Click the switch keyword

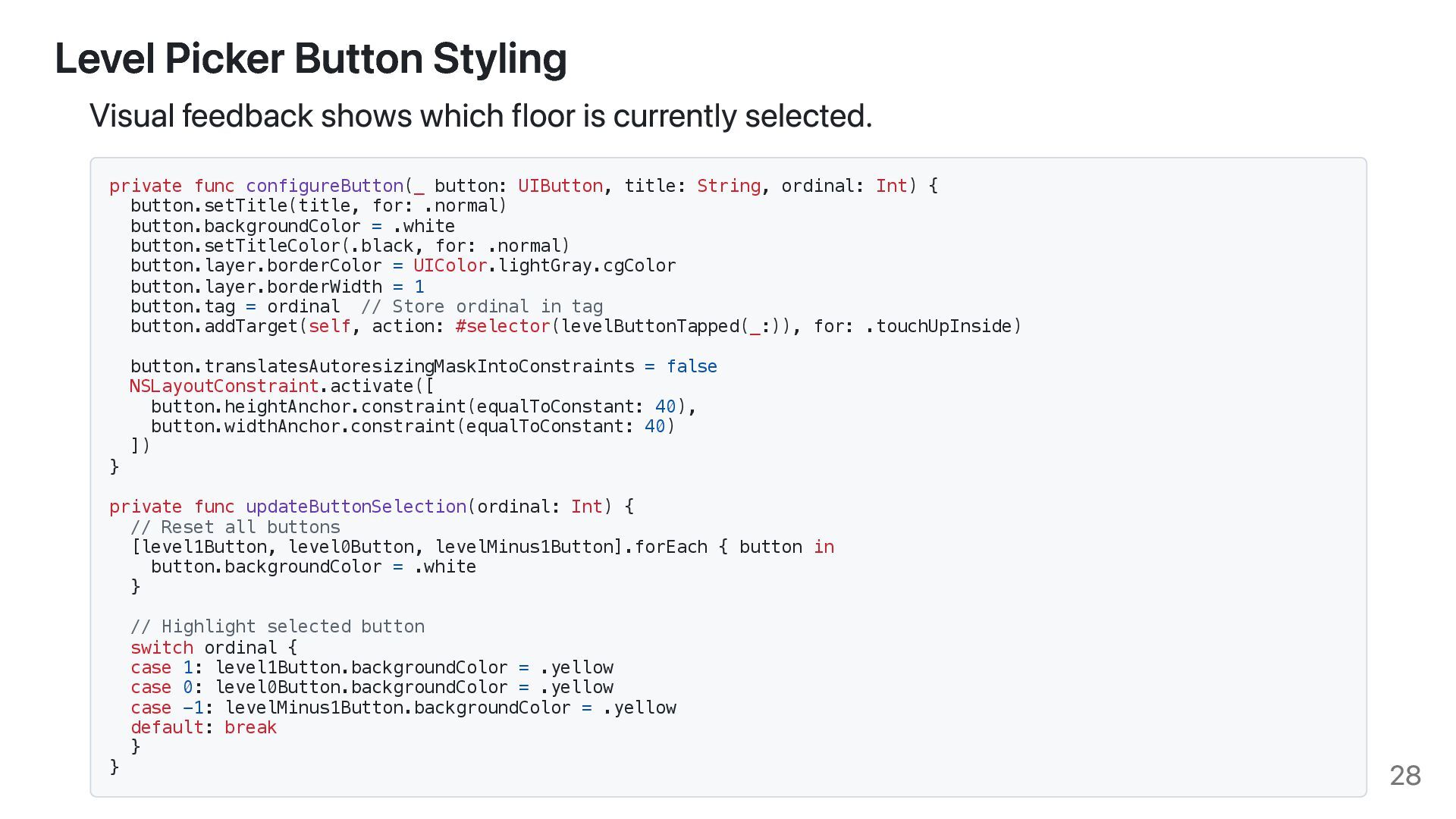[x=162, y=648]
